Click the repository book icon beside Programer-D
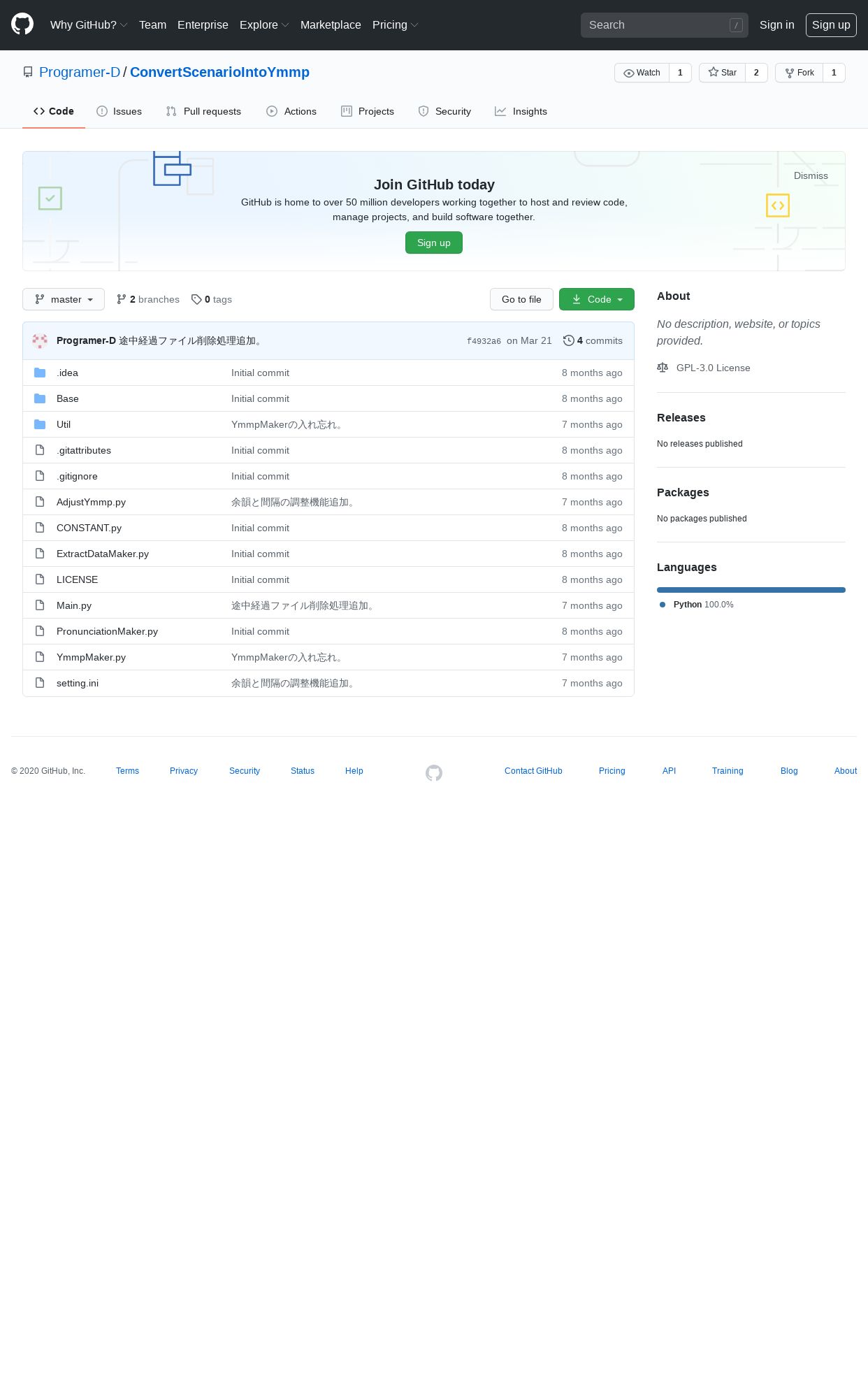 tap(28, 72)
